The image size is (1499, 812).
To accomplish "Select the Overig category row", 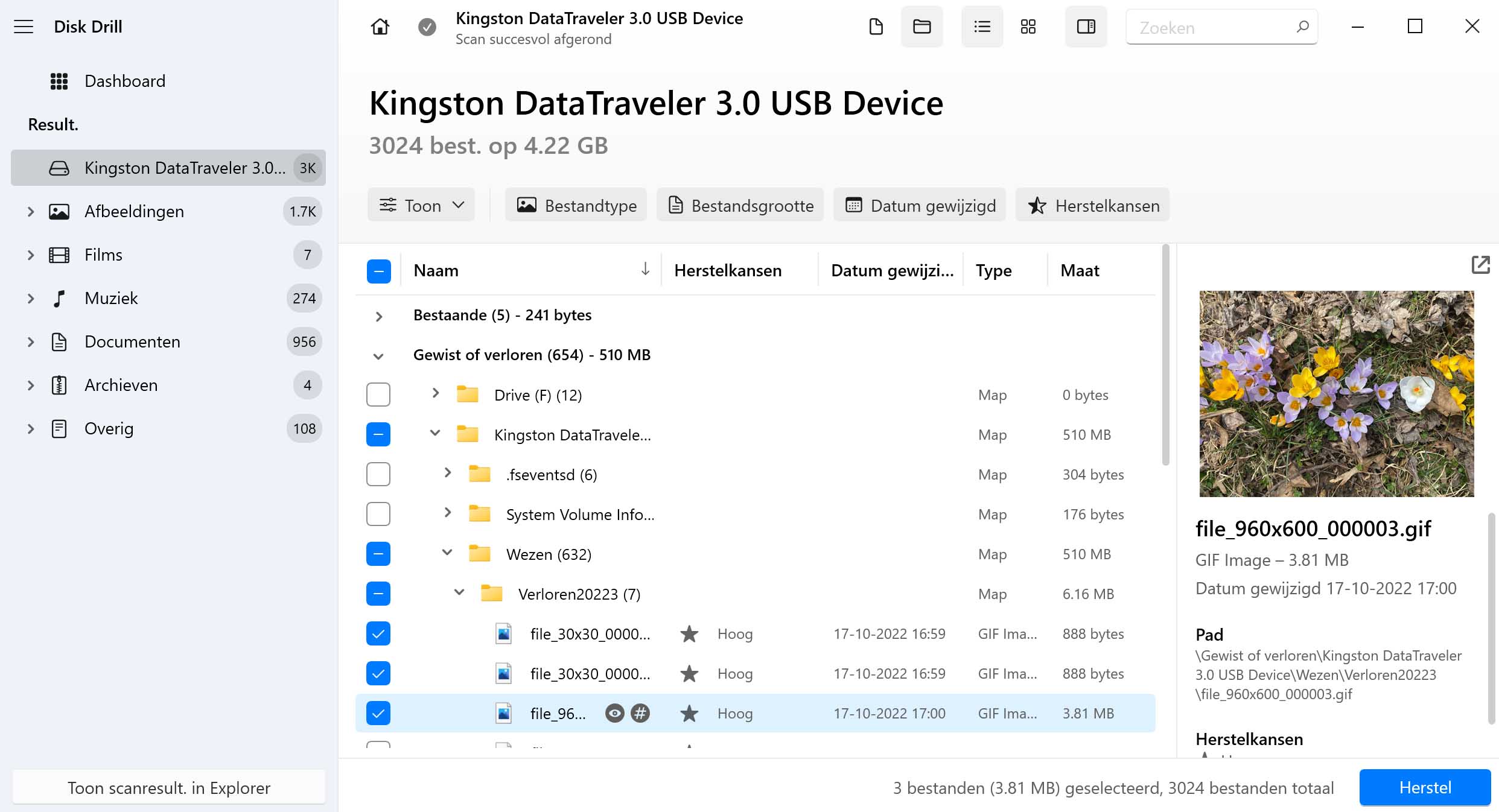I will point(168,428).
